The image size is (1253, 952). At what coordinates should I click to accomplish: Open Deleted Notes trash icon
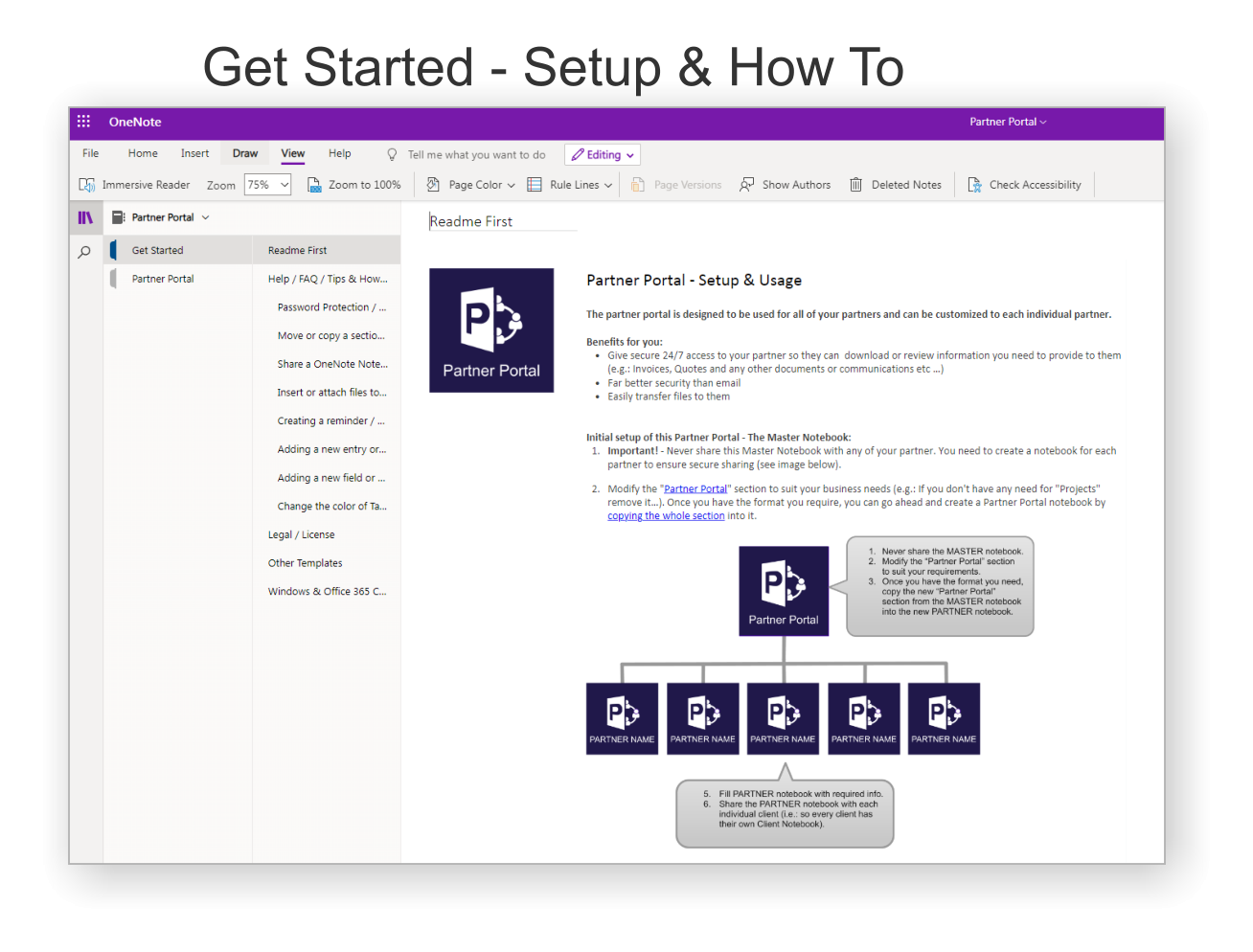855,185
